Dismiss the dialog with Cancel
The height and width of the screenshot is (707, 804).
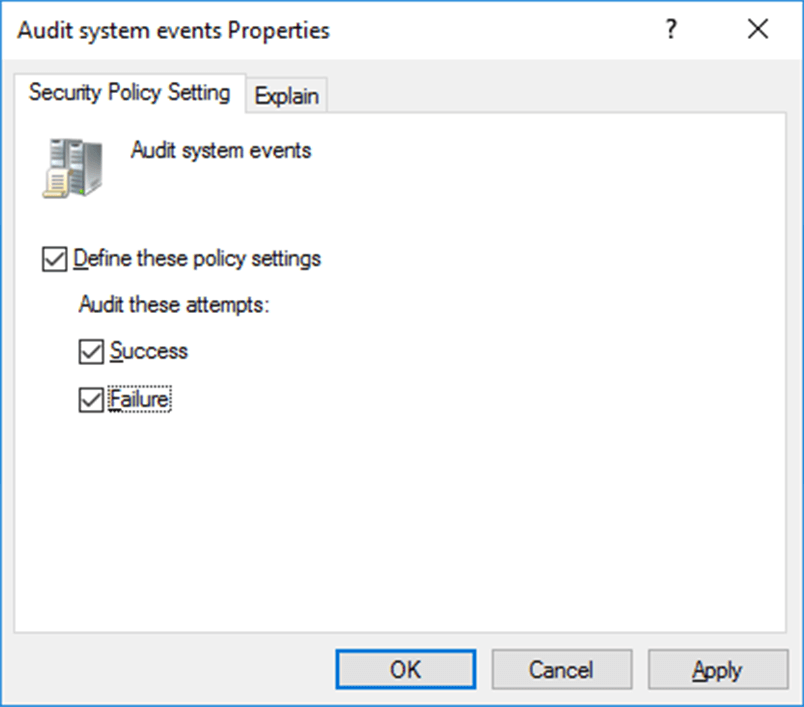(x=561, y=669)
